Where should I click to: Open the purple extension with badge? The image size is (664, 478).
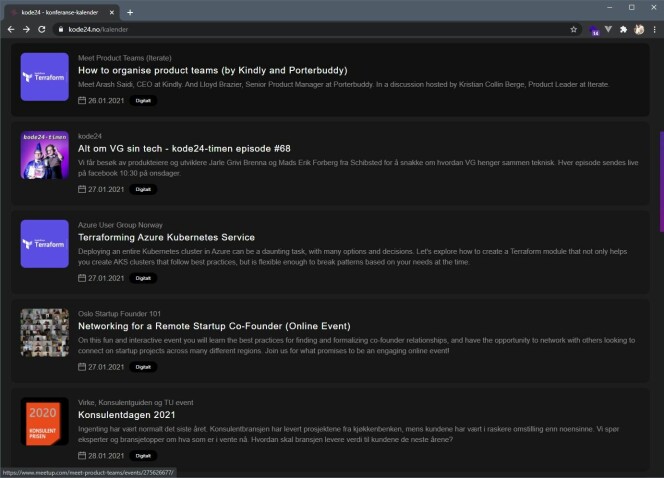594,30
